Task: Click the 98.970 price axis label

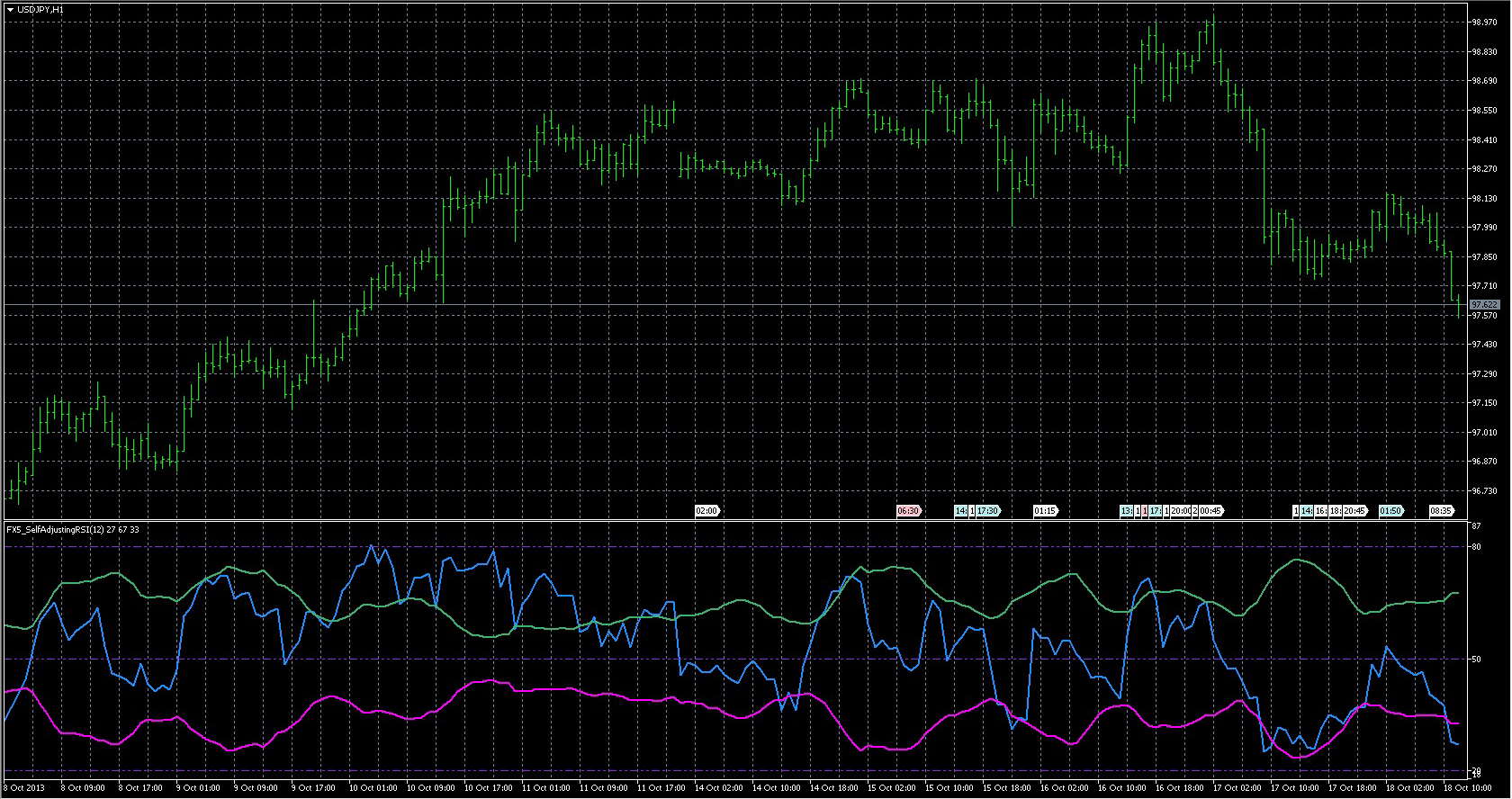Action: click(1484, 22)
